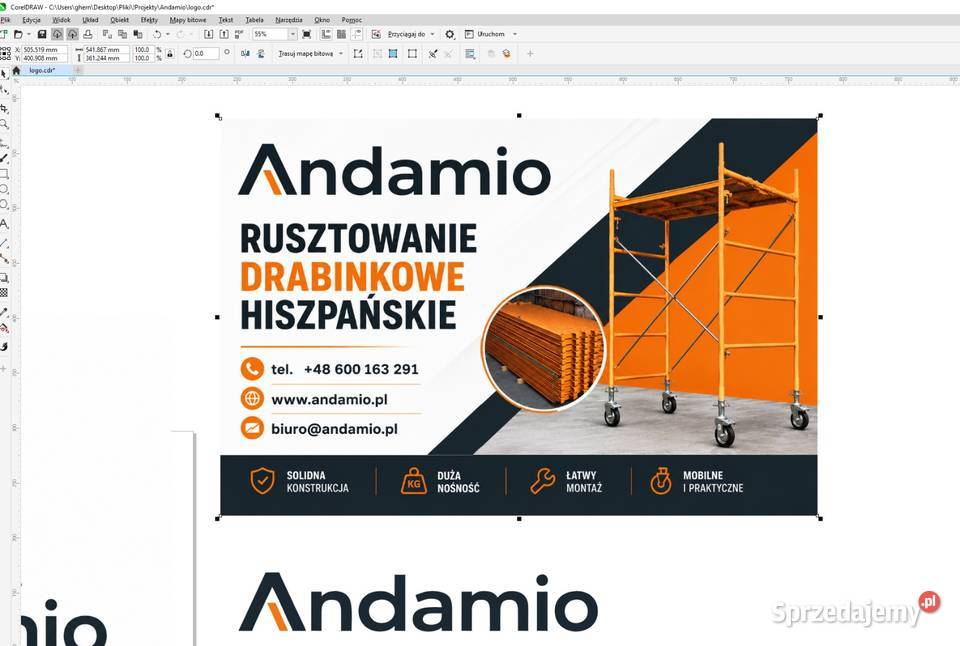Viewport: 960px width, 646px height.
Task: Select the Polygon tool
Action: [4, 205]
